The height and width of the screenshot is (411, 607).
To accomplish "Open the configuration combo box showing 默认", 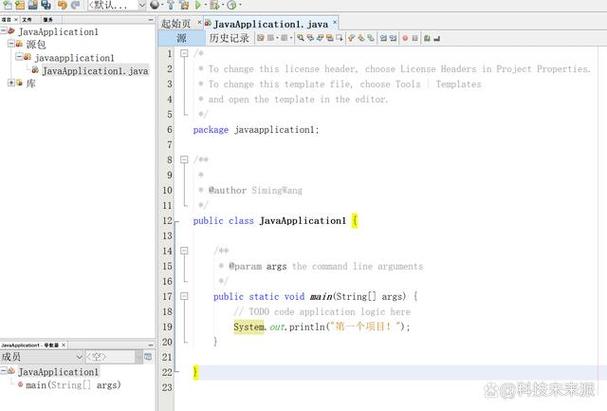I will tap(116, 5).
